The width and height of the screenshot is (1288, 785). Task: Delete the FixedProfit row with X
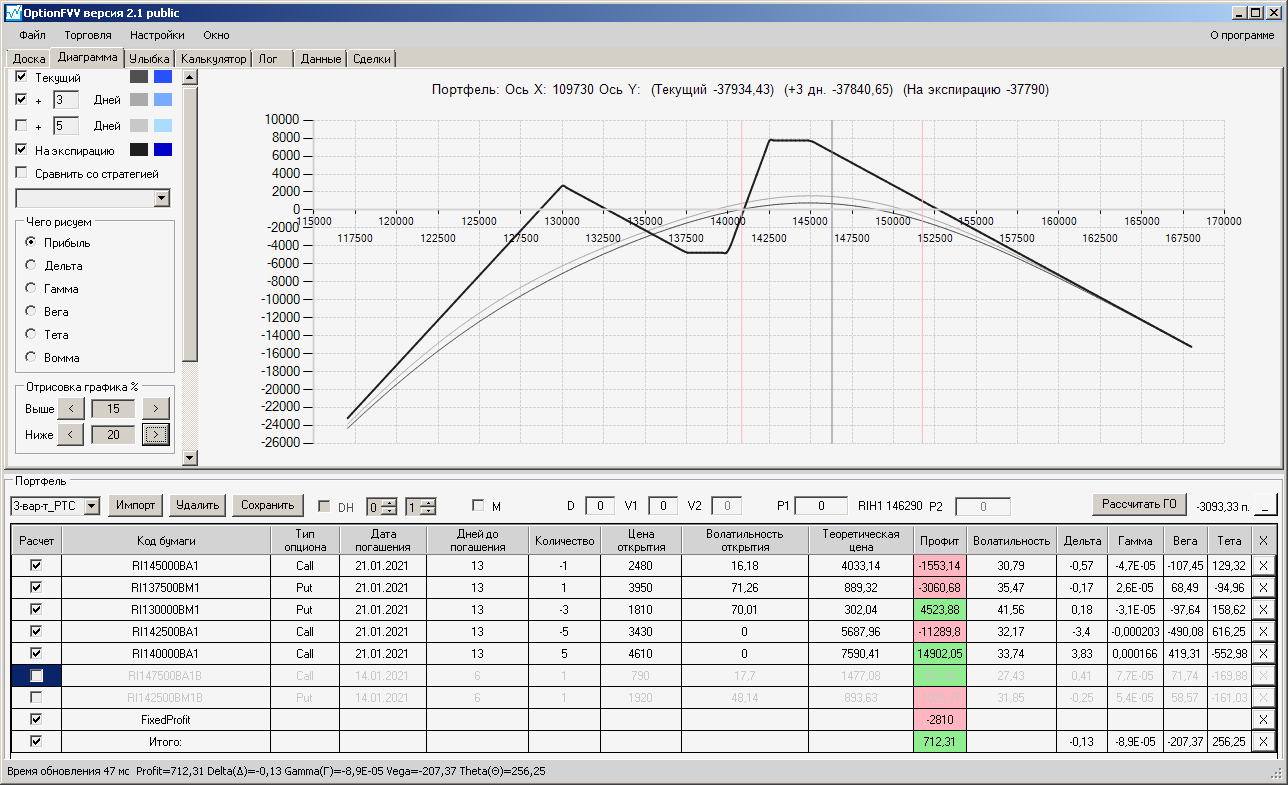pos(1263,719)
